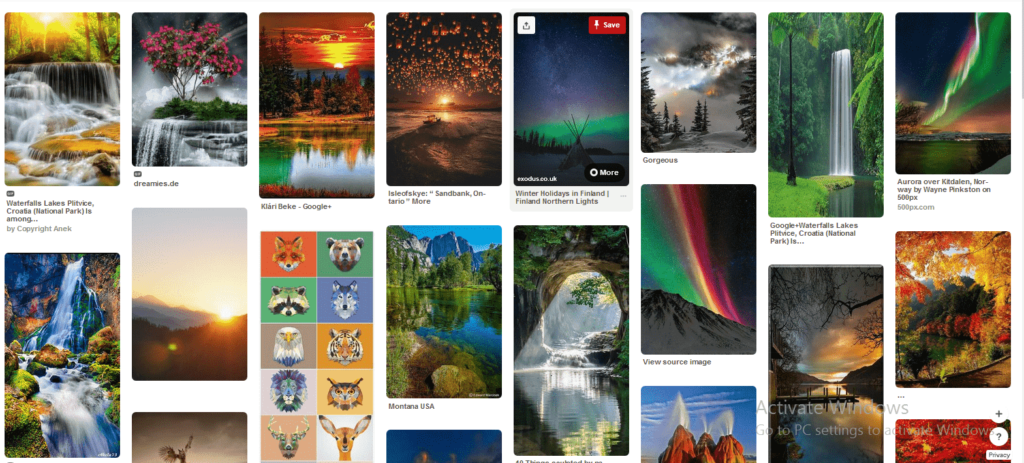Viewport: 1024px width, 463px height.
Task: Open the geometric animal faces pin
Action: pyautogui.click(x=317, y=346)
